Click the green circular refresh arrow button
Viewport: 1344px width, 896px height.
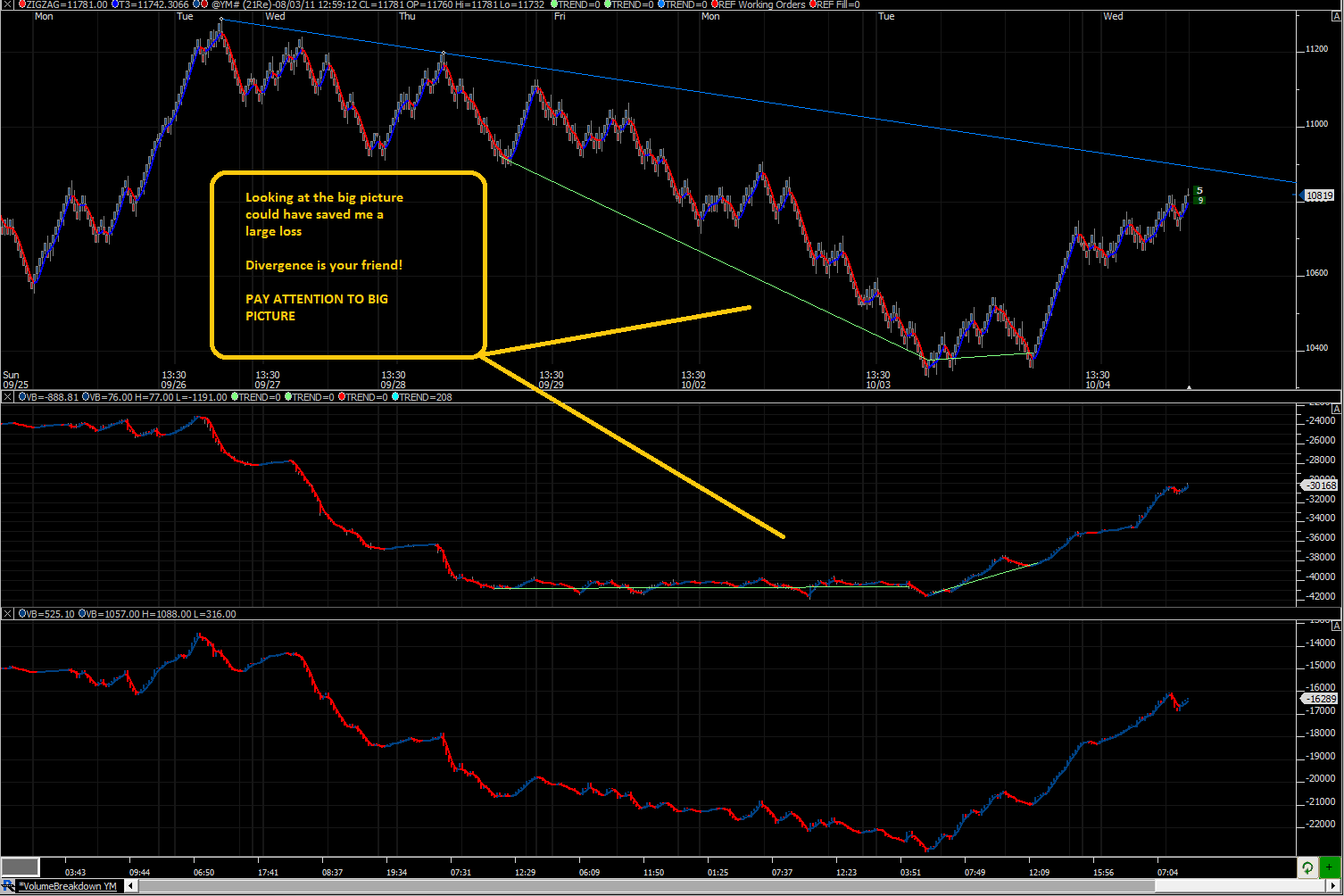point(1307,867)
